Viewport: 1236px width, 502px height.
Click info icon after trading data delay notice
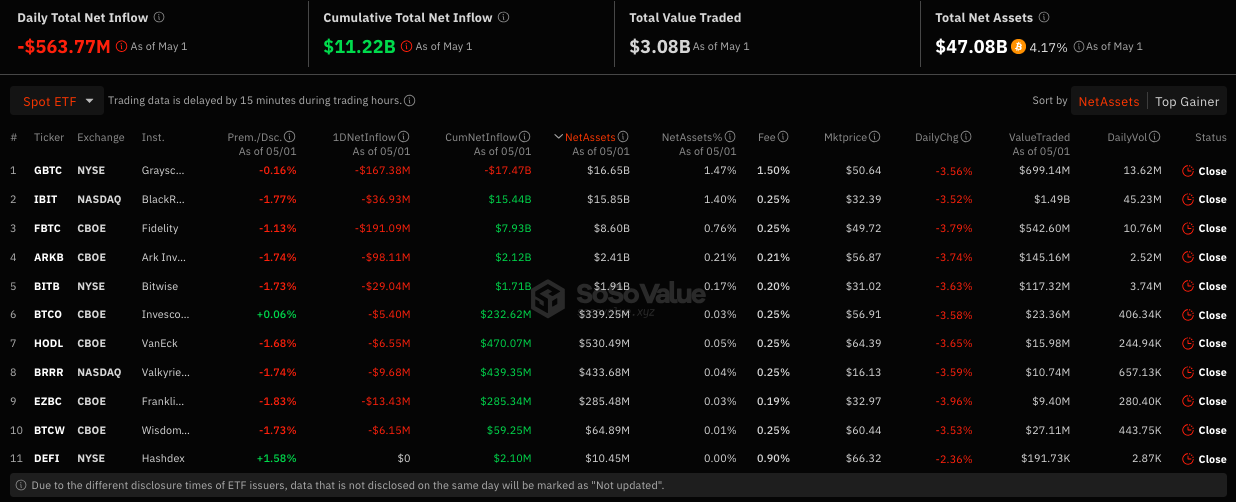pos(410,101)
